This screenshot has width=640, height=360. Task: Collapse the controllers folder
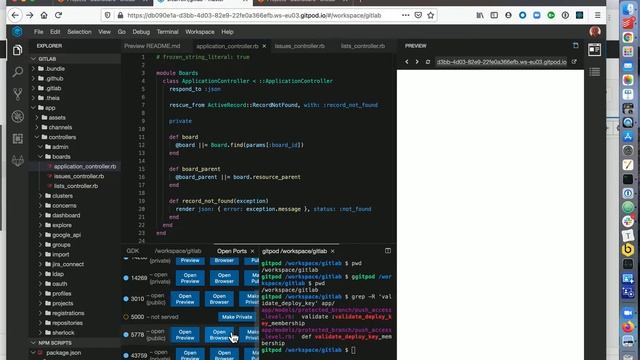37,137
